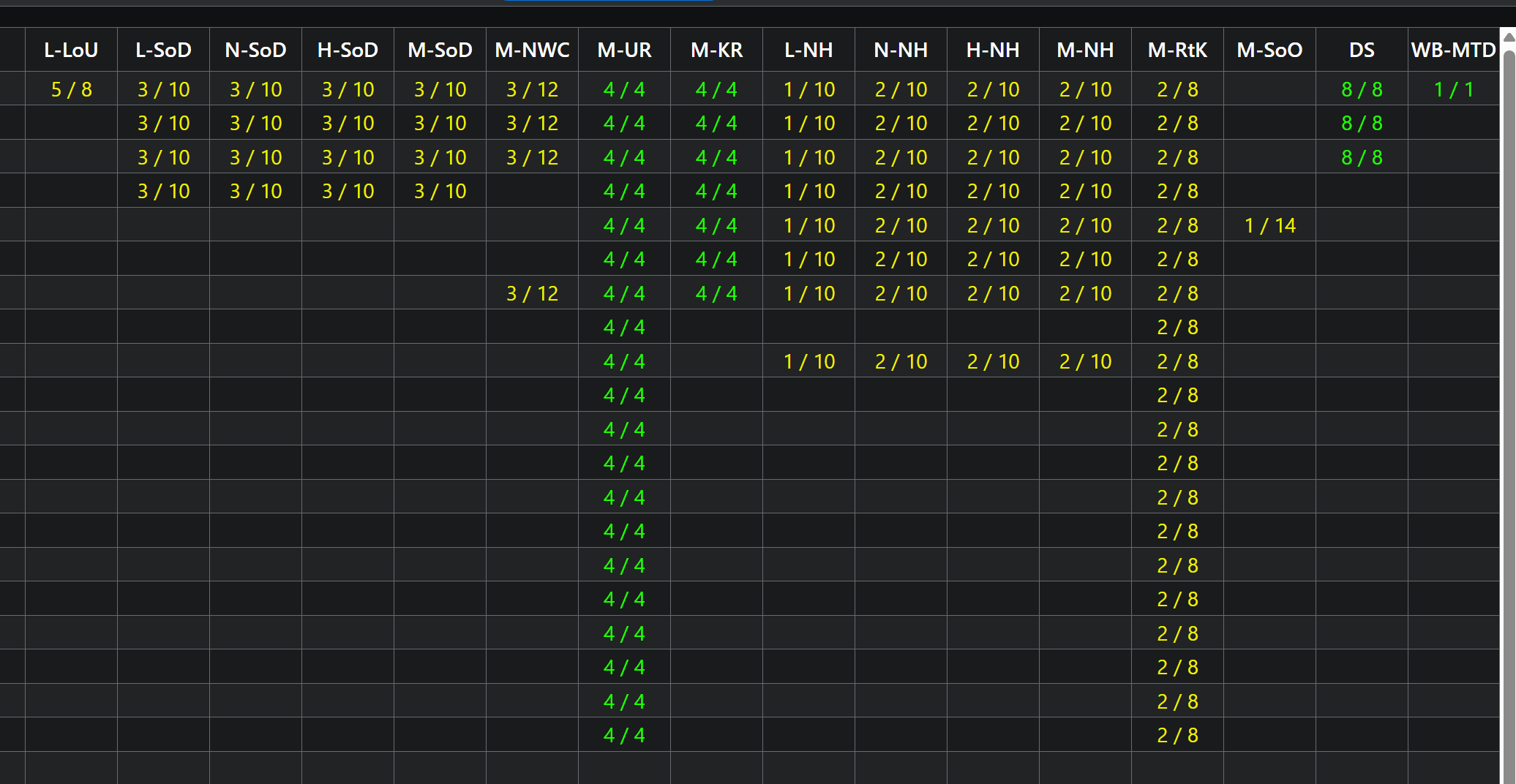Click the L-NH column header
The height and width of the screenshot is (784, 1516).
point(808,50)
